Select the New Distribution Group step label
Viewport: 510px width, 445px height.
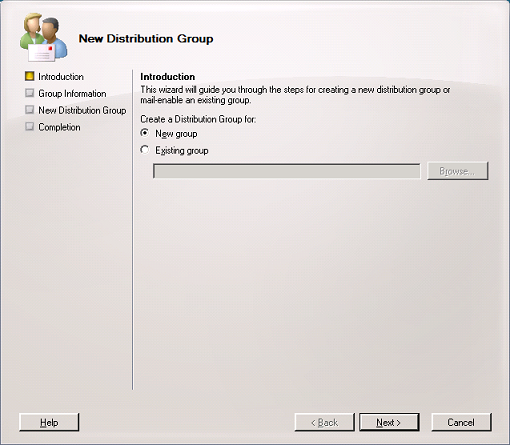click(x=82, y=110)
